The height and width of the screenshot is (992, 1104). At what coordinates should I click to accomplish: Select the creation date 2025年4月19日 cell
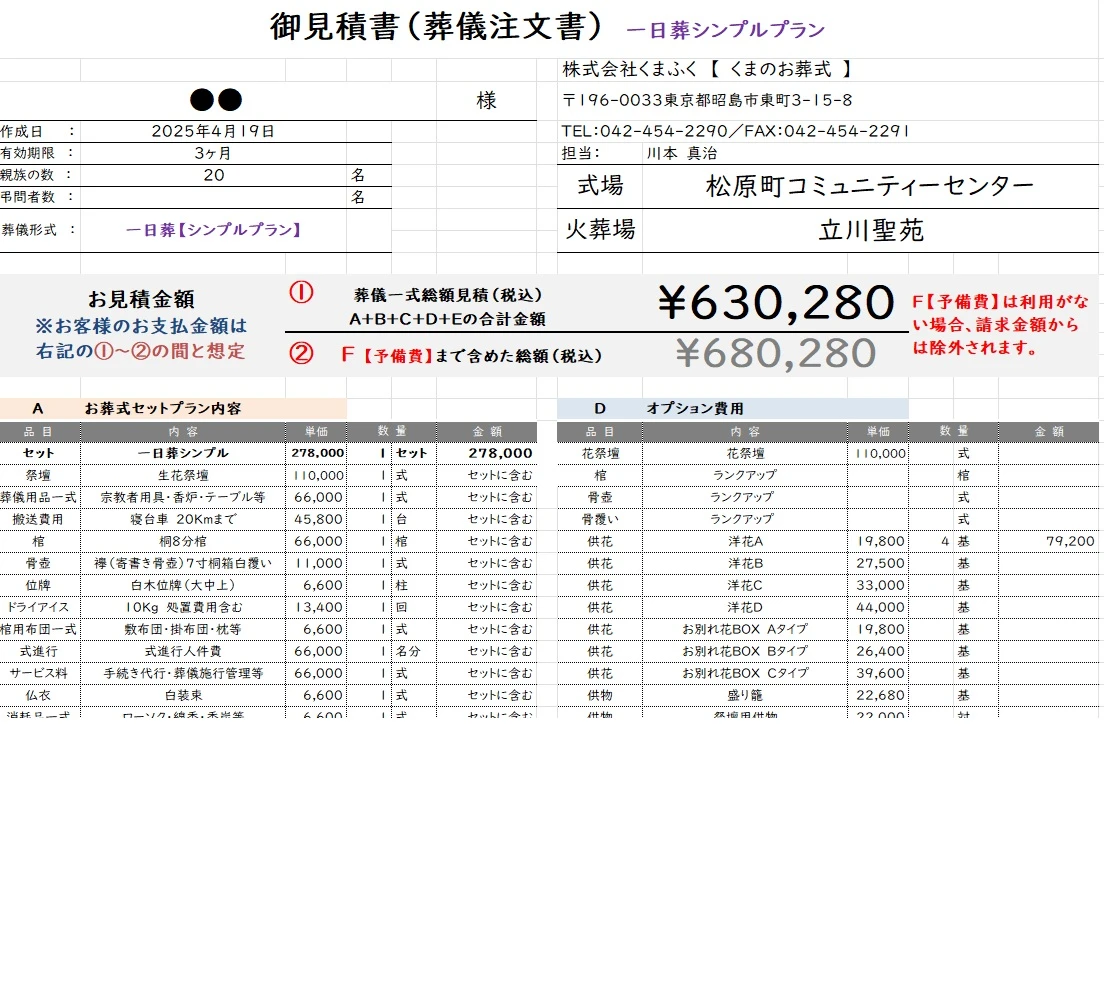tap(213, 131)
